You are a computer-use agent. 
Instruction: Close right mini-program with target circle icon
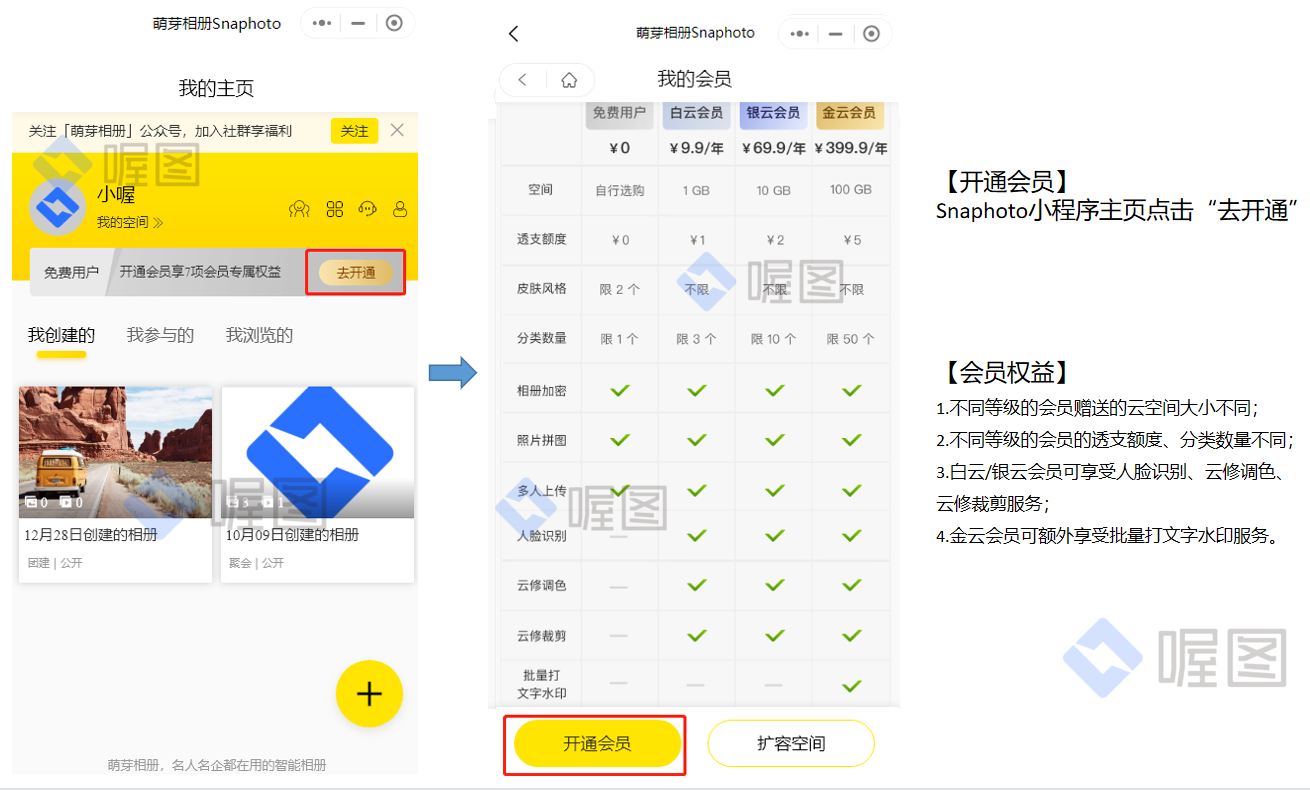(x=871, y=33)
